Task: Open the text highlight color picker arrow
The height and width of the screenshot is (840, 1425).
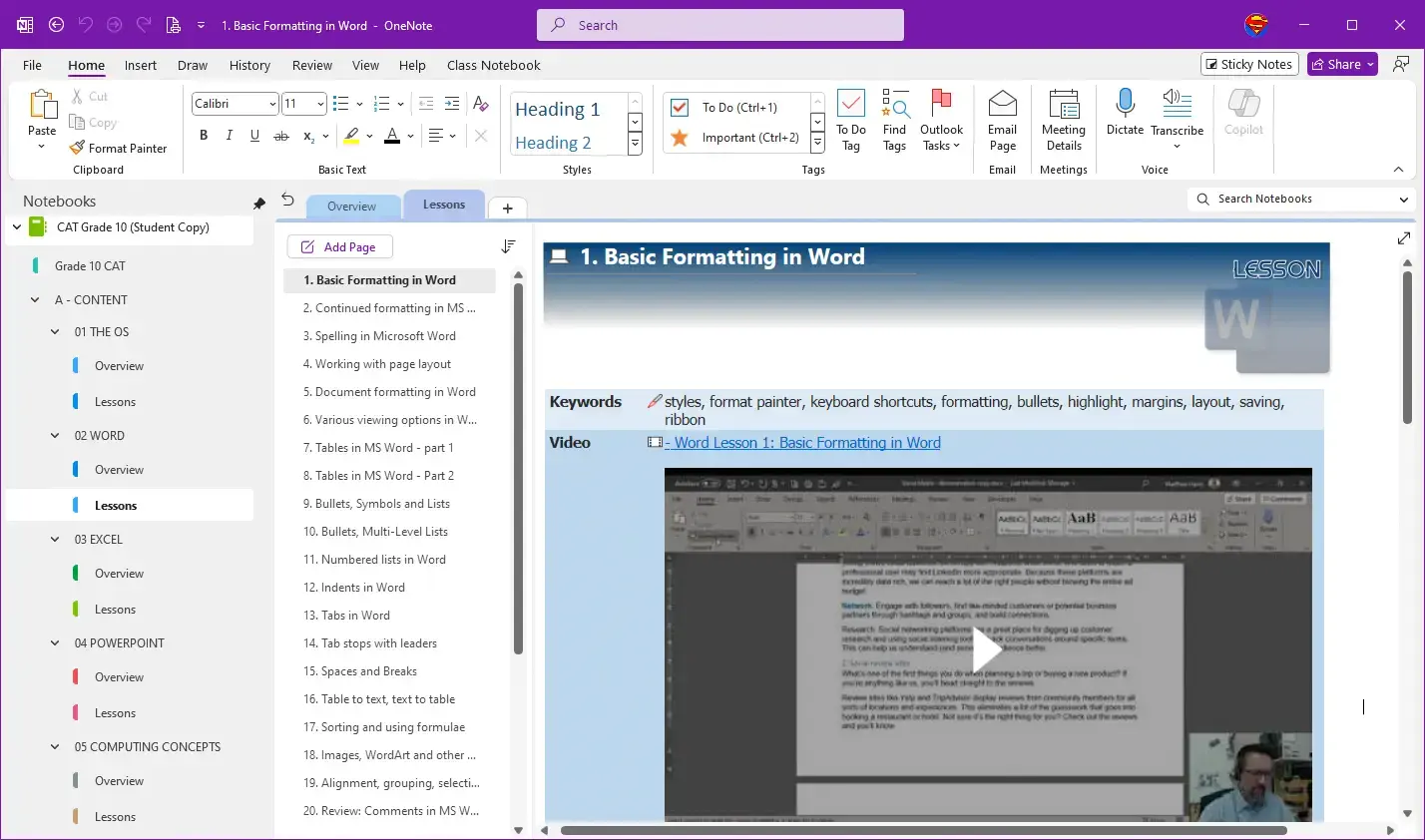Action: point(369,136)
